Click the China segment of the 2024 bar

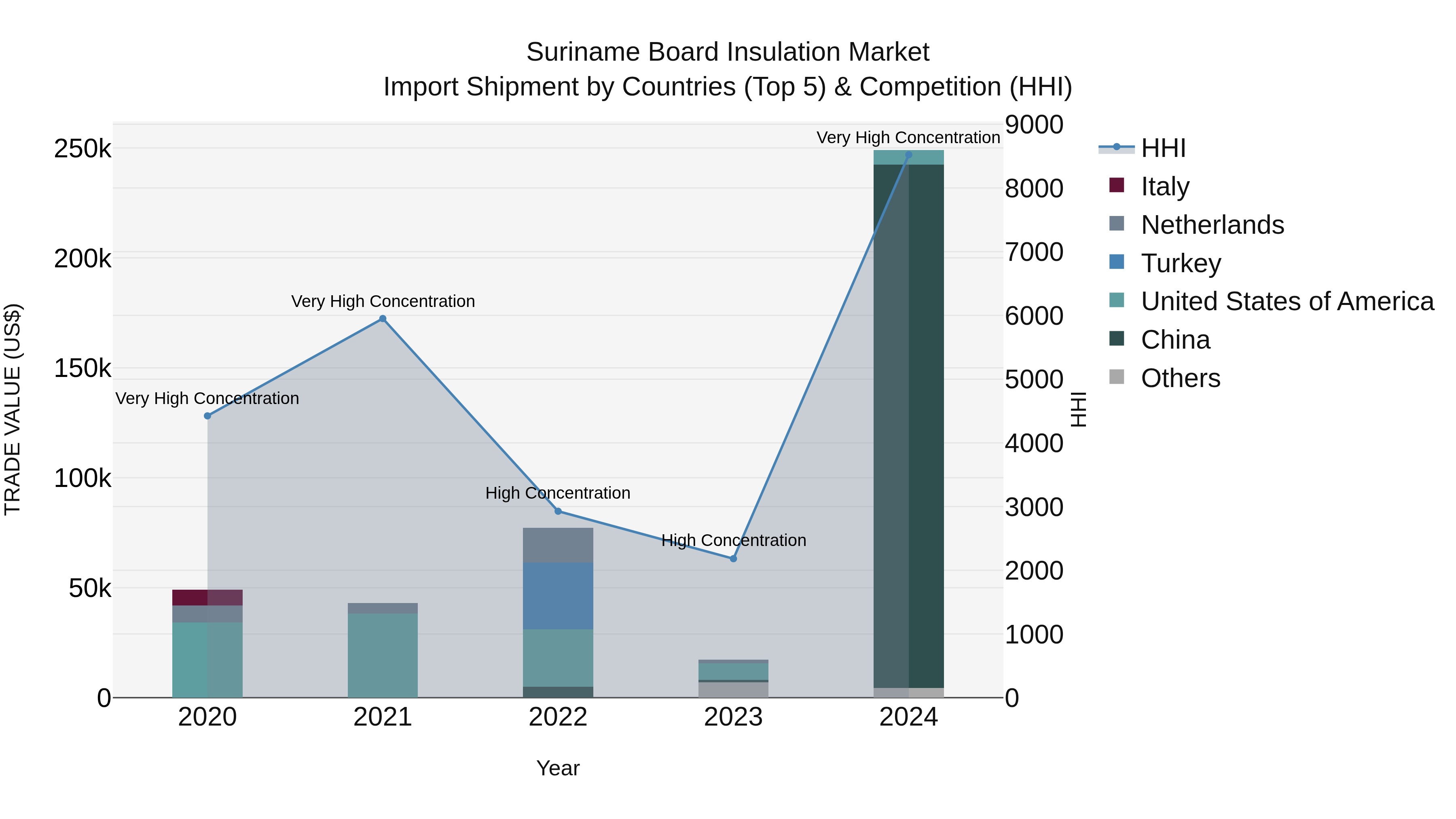[x=908, y=426]
